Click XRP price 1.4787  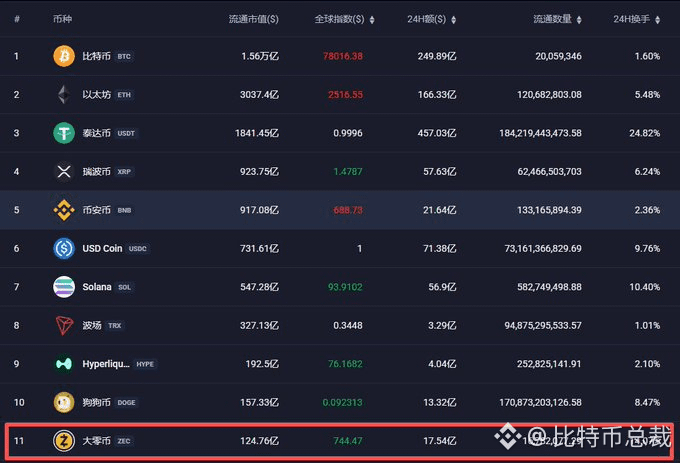[x=348, y=172]
